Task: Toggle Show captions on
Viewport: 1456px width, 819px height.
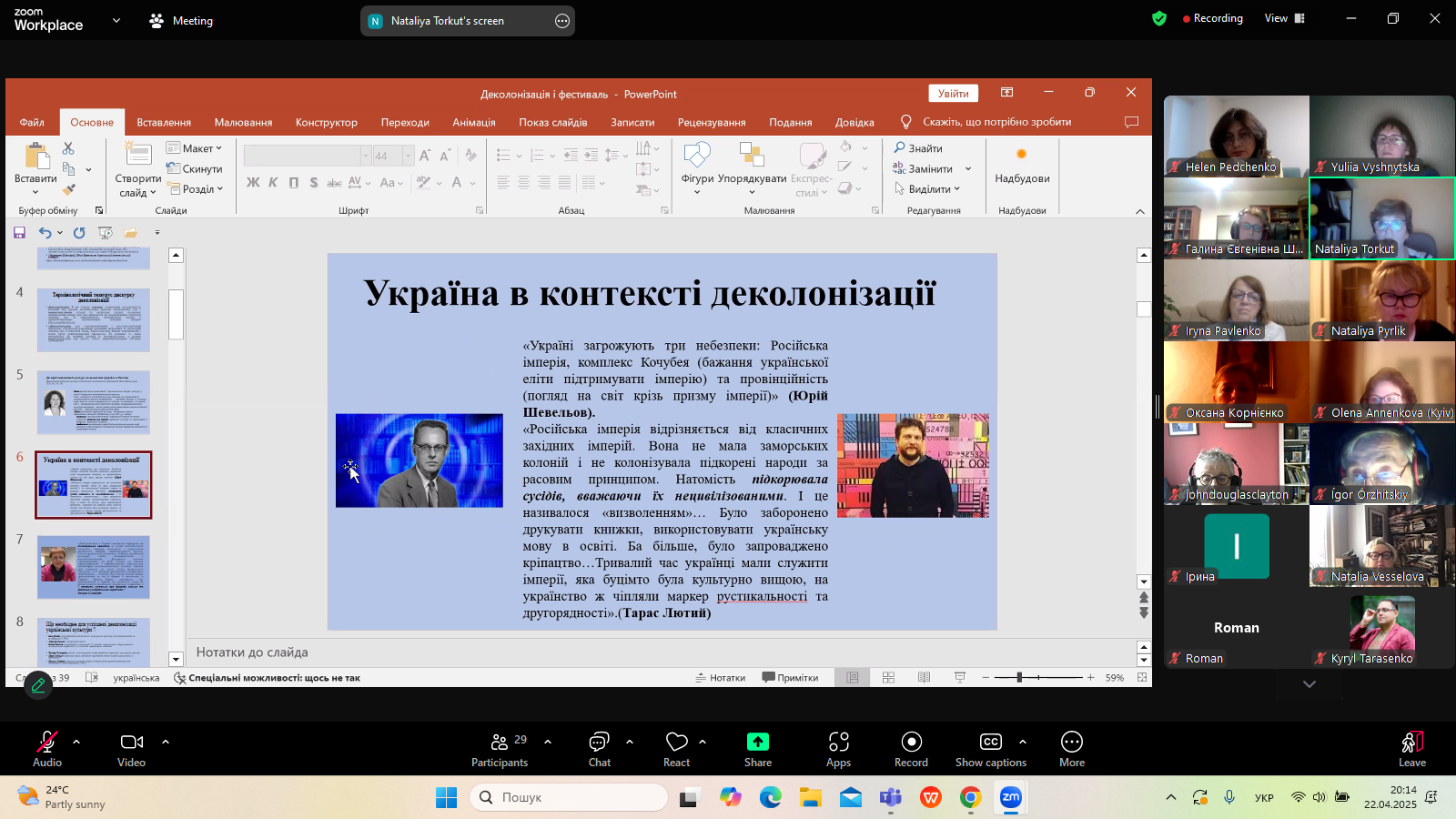Action: tap(990, 749)
